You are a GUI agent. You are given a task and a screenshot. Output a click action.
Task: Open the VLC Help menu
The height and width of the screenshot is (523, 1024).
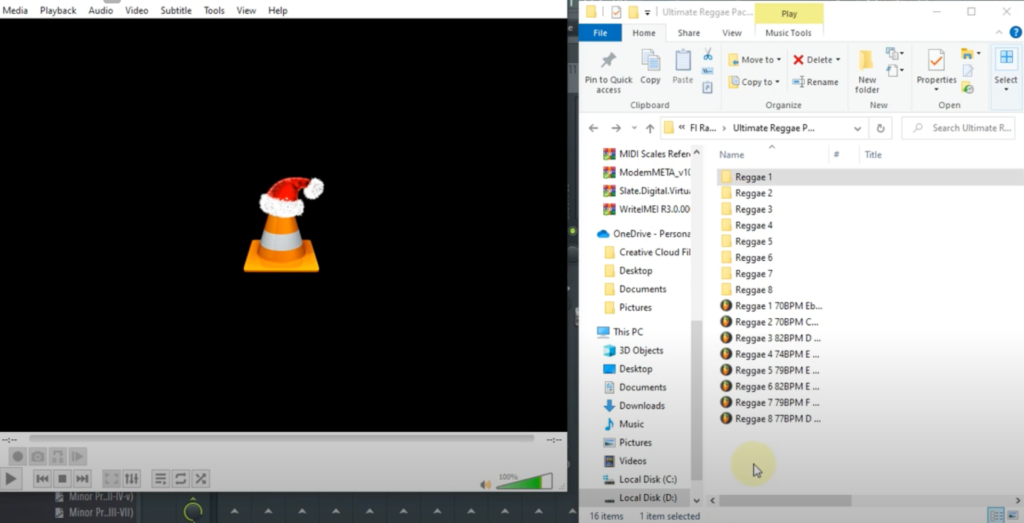pyautogui.click(x=278, y=10)
